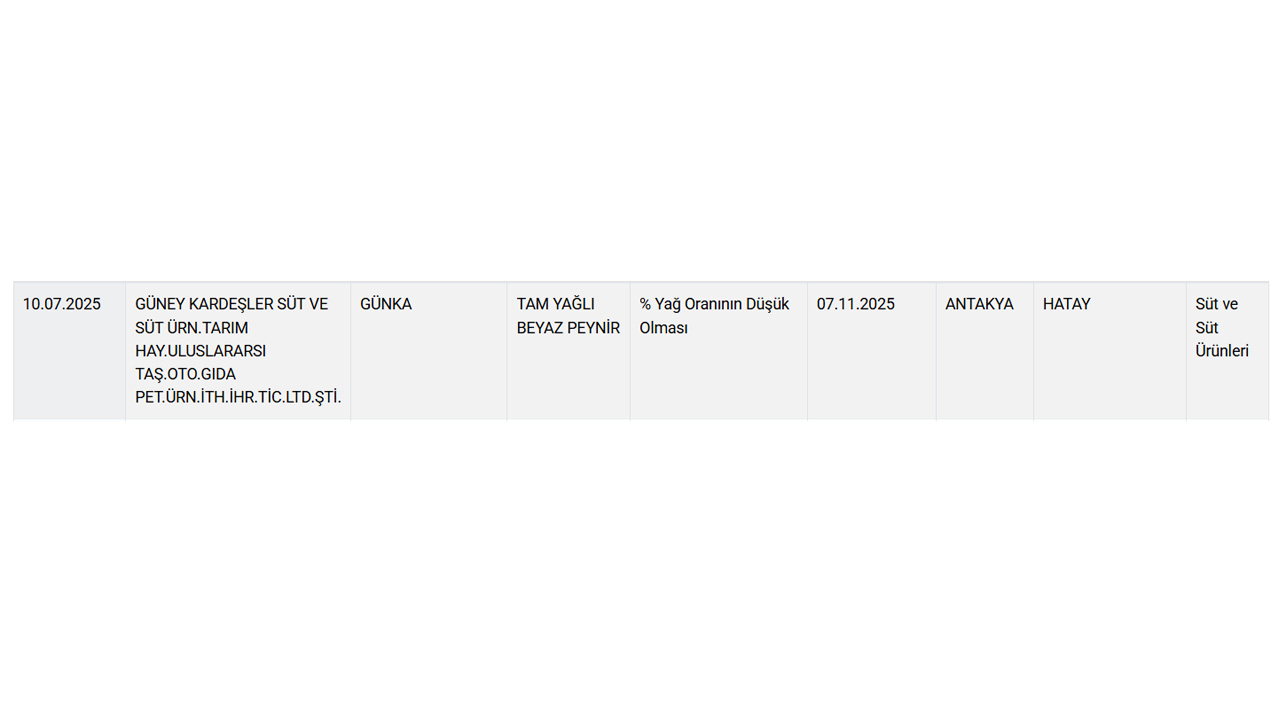This screenshot has width=1280, height=720.
Task: Click the HATAY province cell
Action: [1110, 351]
